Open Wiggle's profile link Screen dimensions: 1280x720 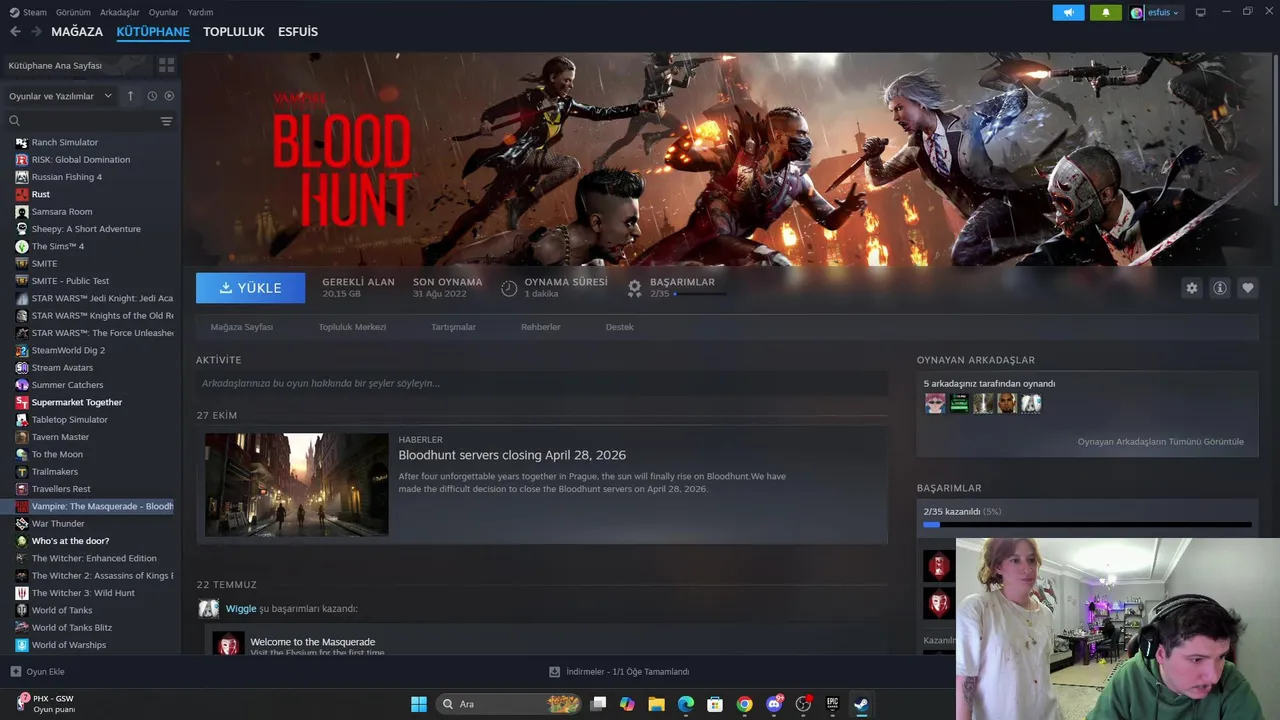pos(241,608)
